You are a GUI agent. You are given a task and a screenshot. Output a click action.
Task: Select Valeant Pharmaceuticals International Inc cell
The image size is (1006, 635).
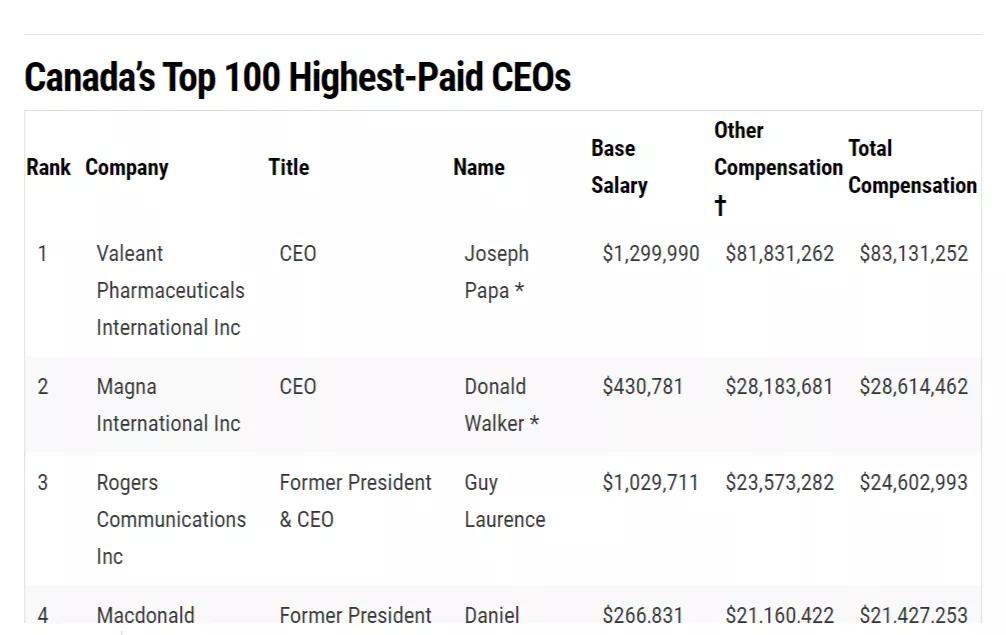coord(170,290)
